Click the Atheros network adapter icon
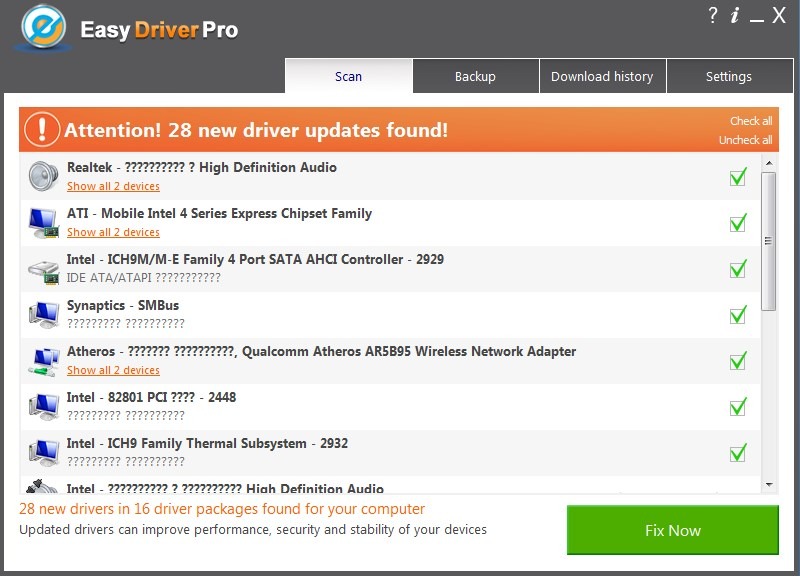 pos(43,361)
